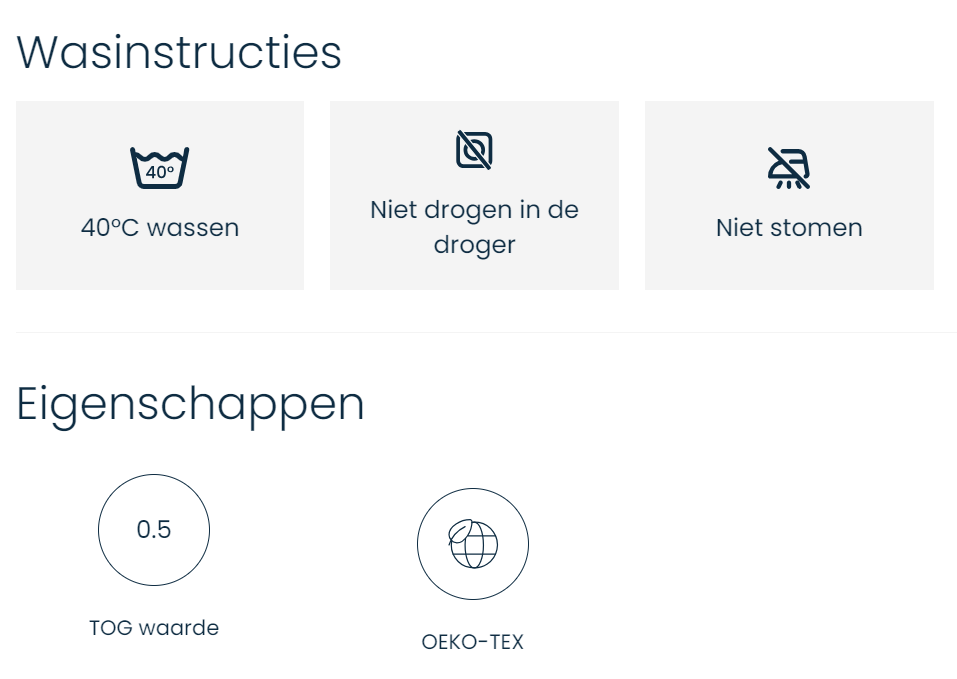Select the 'Niet drogen in de' text line
This screenshot has height=679, width=957.
click(x=474, y=211)
